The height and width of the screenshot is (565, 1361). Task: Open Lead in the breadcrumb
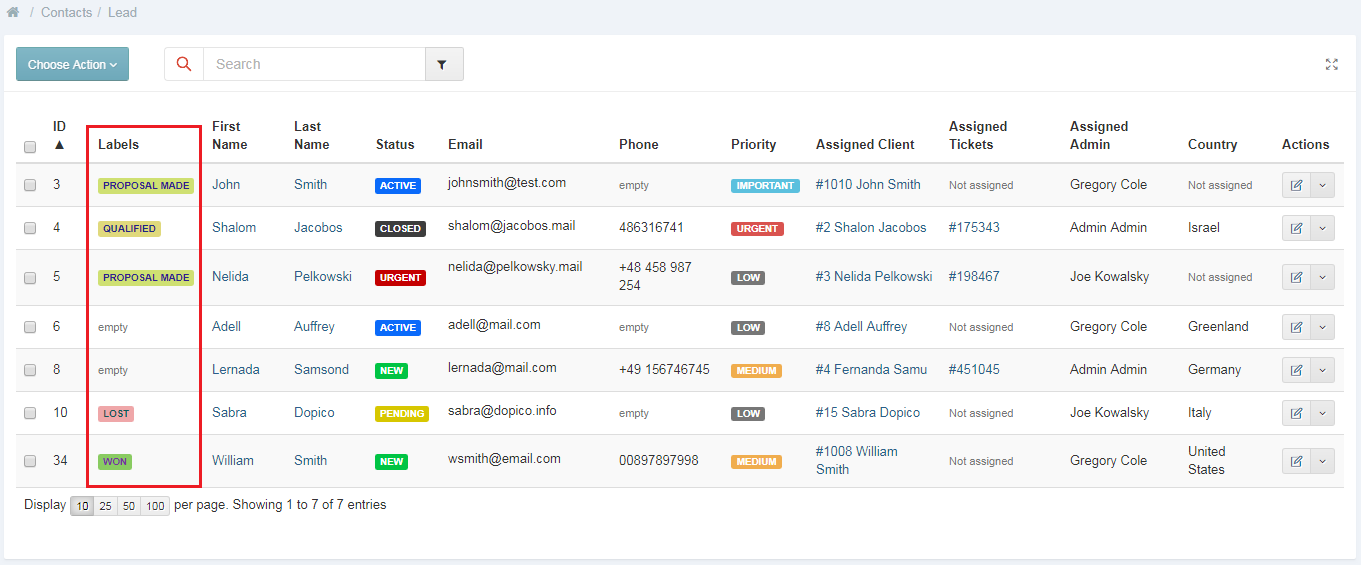coord(122,13)
